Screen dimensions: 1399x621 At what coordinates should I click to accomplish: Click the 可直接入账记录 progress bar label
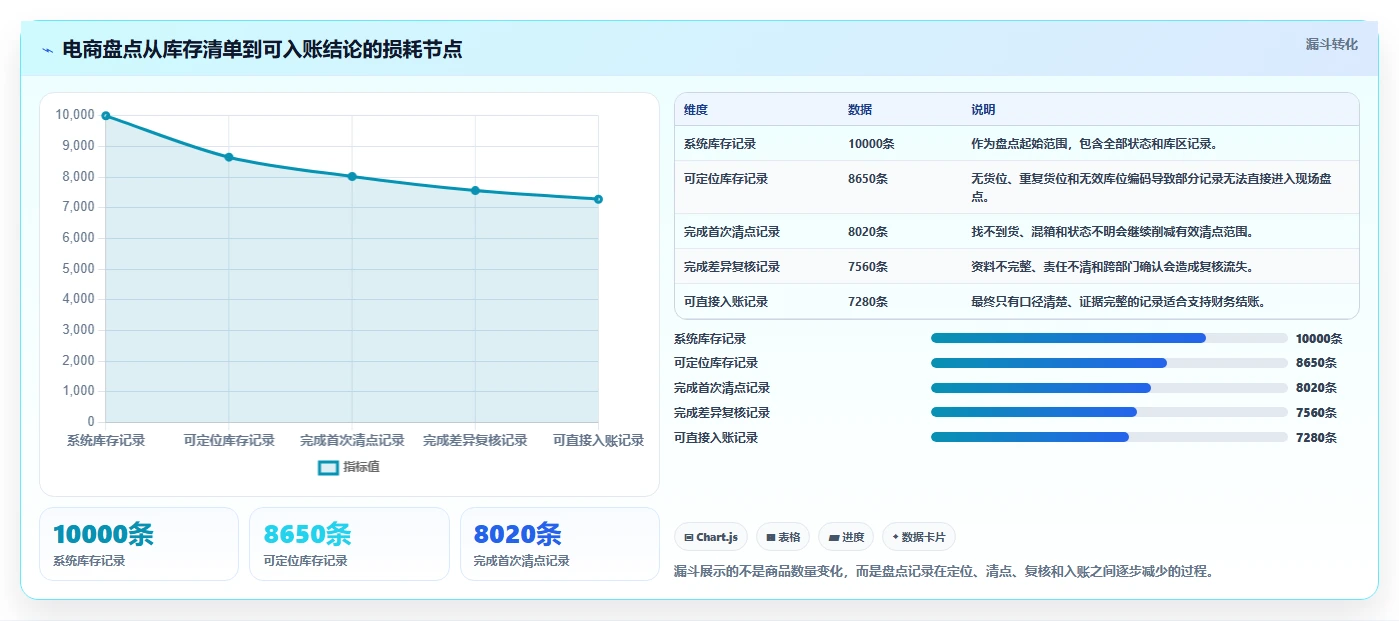(716, 438)
